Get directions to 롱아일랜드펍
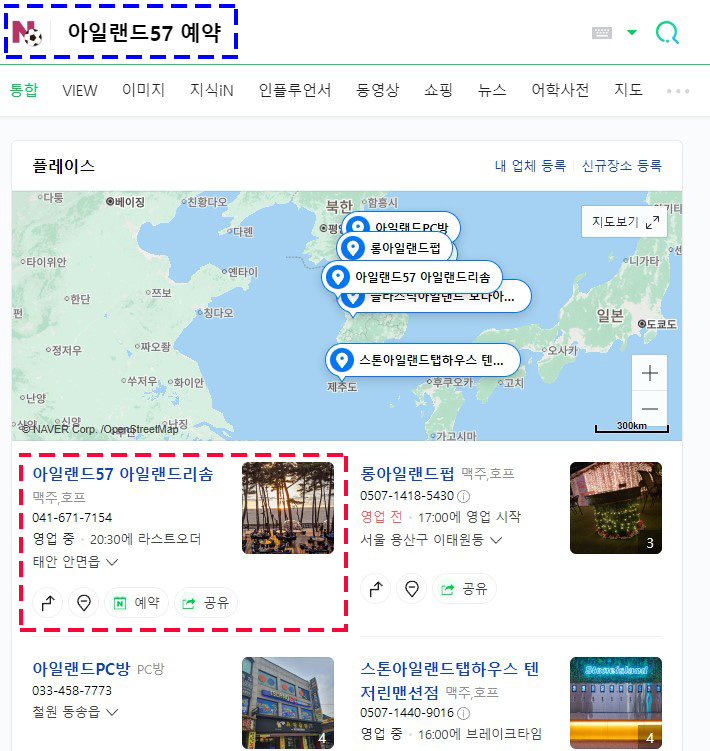The image size is (710, 751). pyautogui.click(x=376, y=589)
